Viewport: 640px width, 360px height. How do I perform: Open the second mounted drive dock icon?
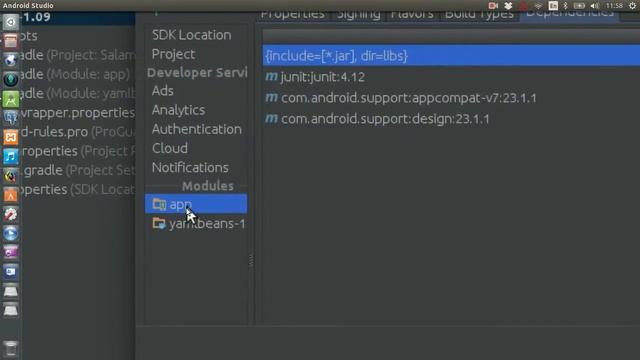(x=11, y=310)
